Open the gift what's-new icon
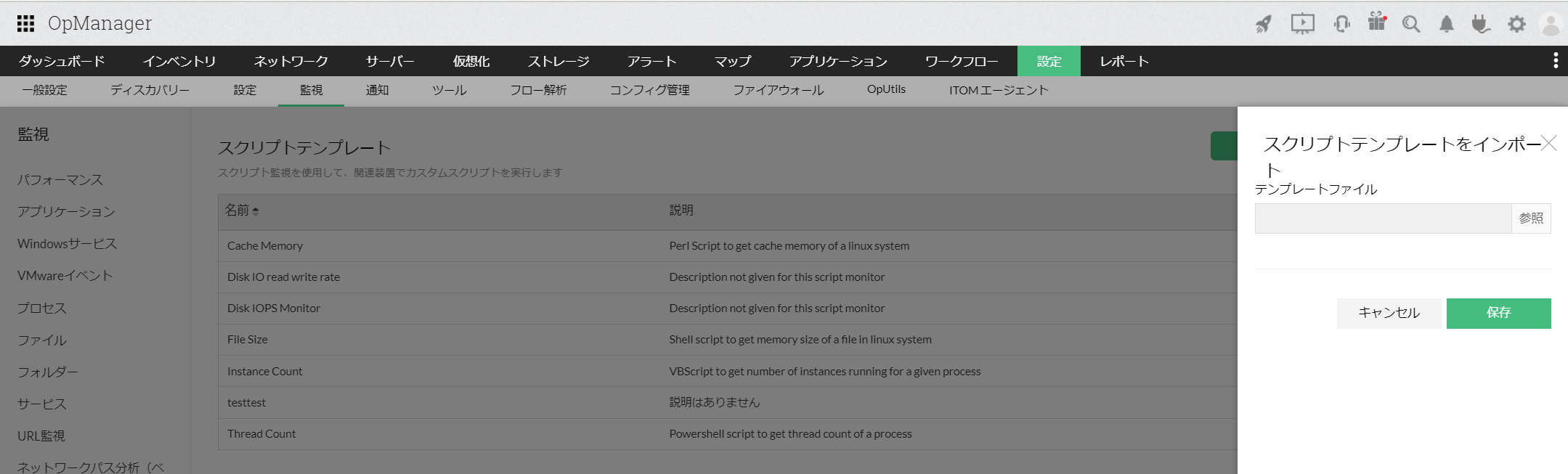The width and height of the screenshot is (1568, 474). click(1376, 22)
